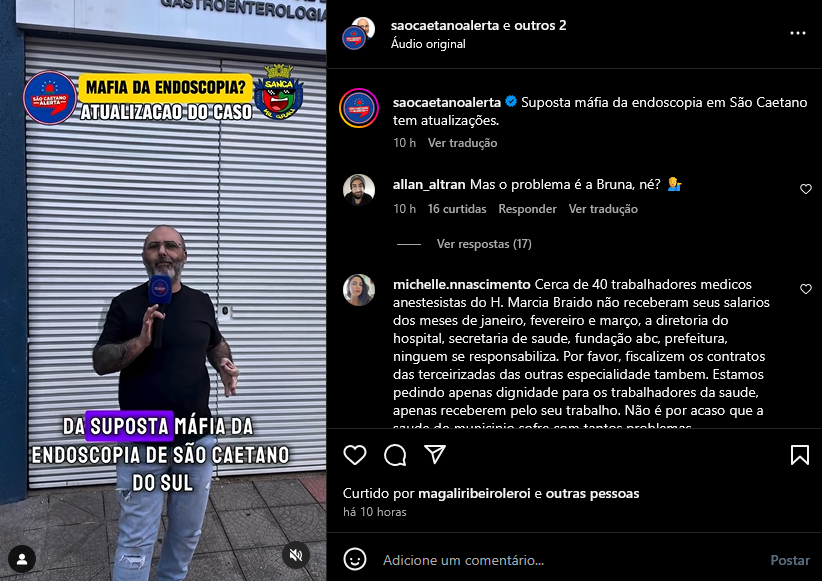Show tagged people in video
822x581 pixels.
[x=22, y=559]
